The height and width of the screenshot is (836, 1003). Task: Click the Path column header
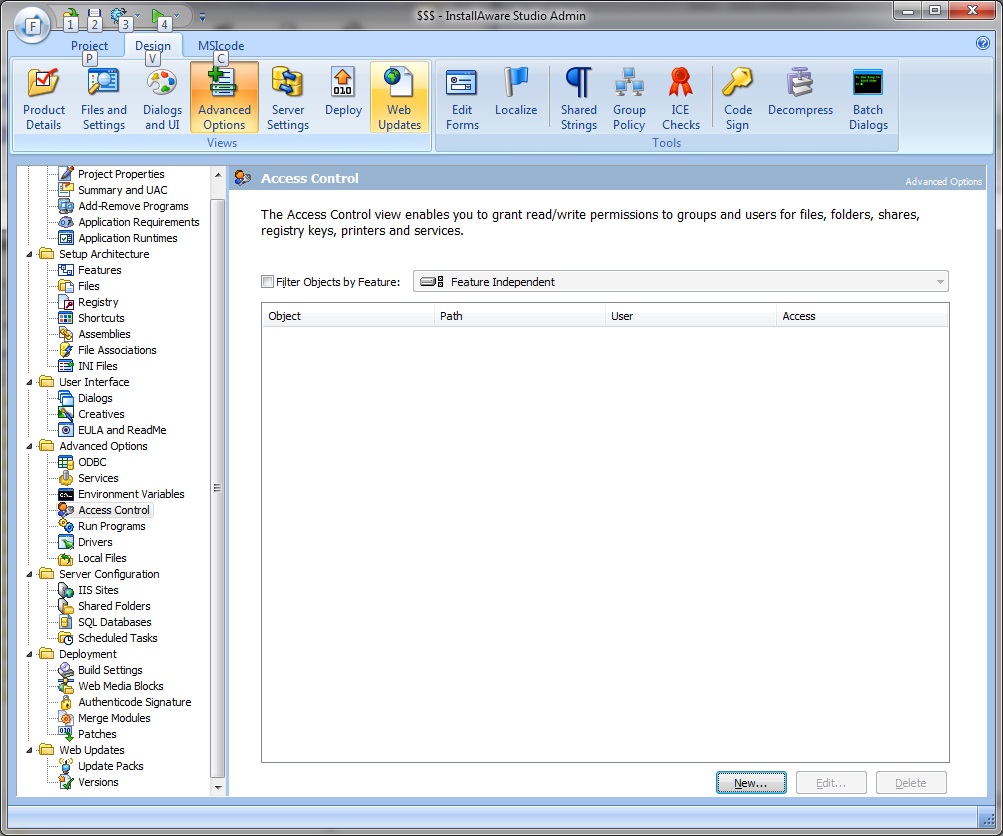point(519,316)
